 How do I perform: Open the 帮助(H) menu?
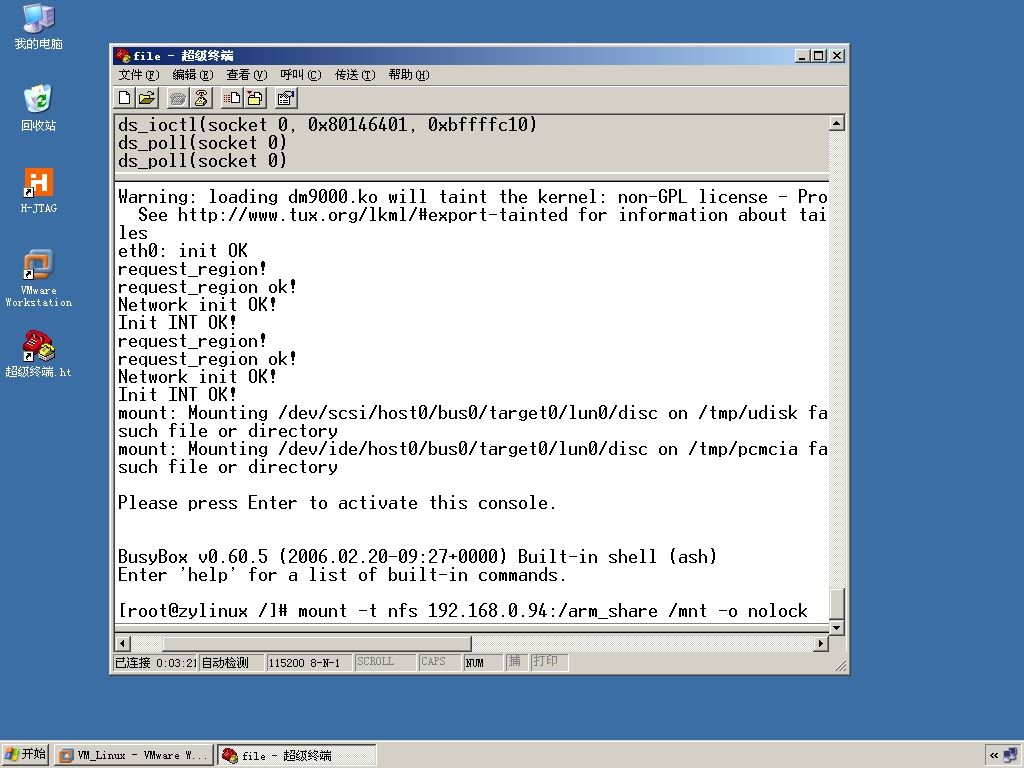click(x=409, y=74)
